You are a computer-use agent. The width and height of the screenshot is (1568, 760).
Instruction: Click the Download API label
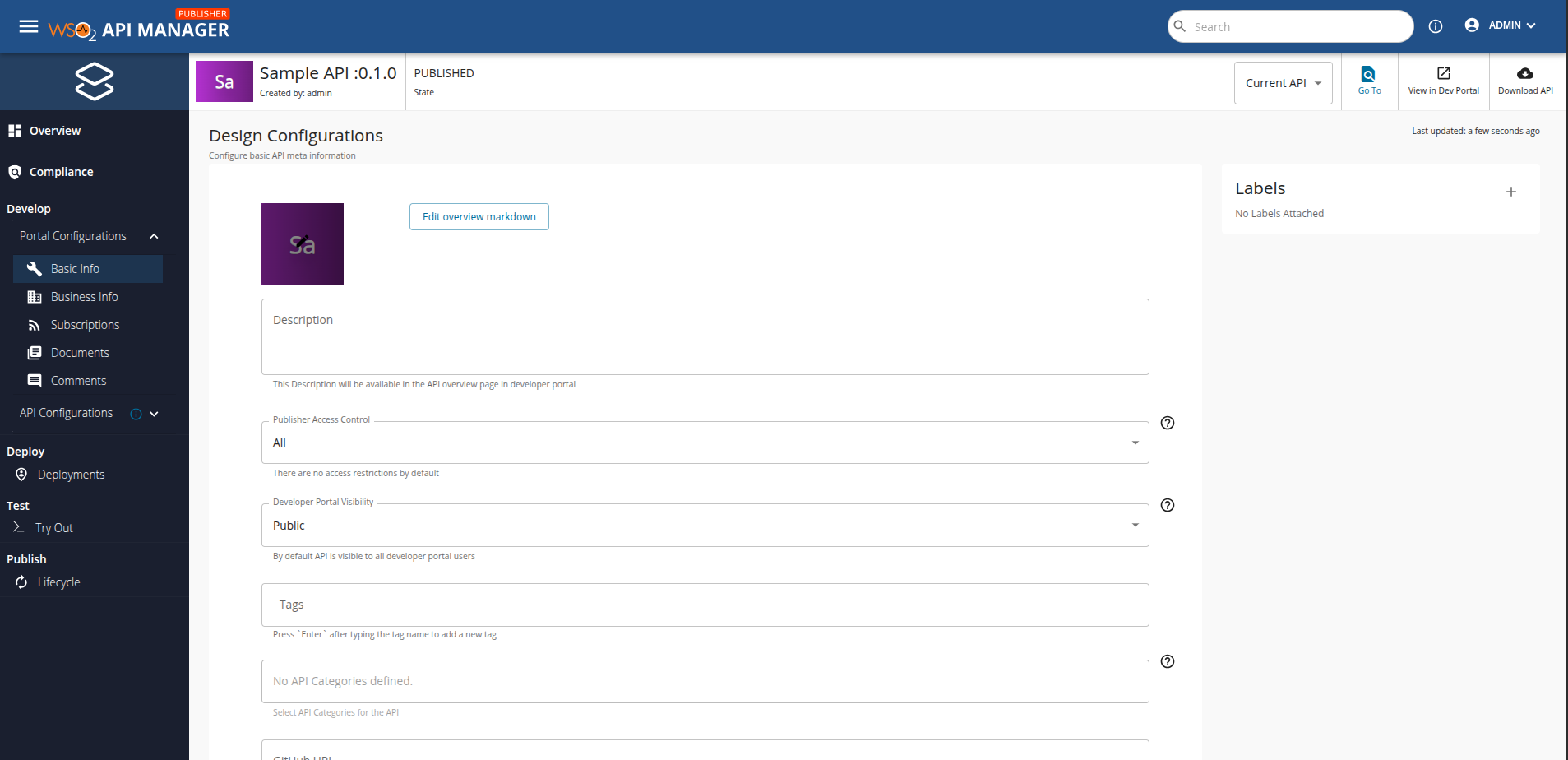[1525, 91]
